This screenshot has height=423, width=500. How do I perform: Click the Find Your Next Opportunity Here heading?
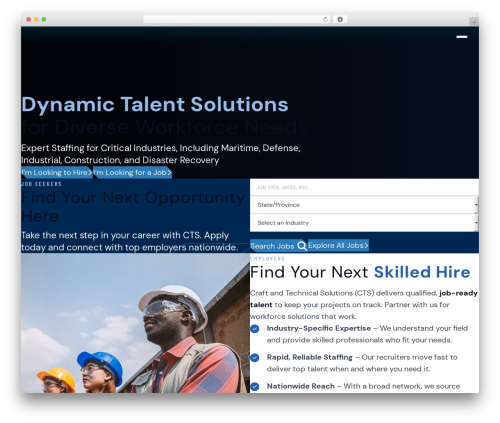pyautogui.click(x=133, y=207)
